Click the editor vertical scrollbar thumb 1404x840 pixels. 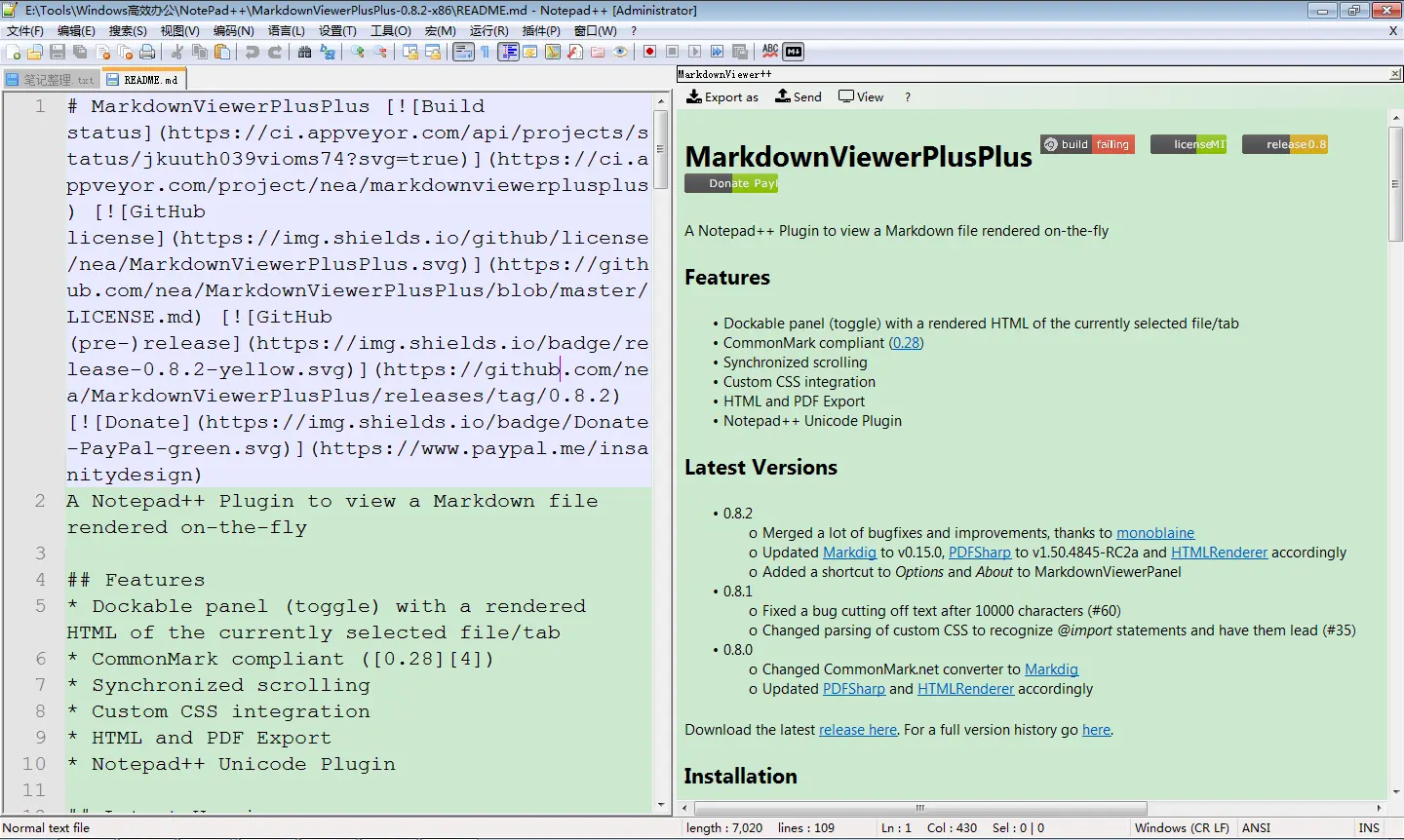[661, 149]
